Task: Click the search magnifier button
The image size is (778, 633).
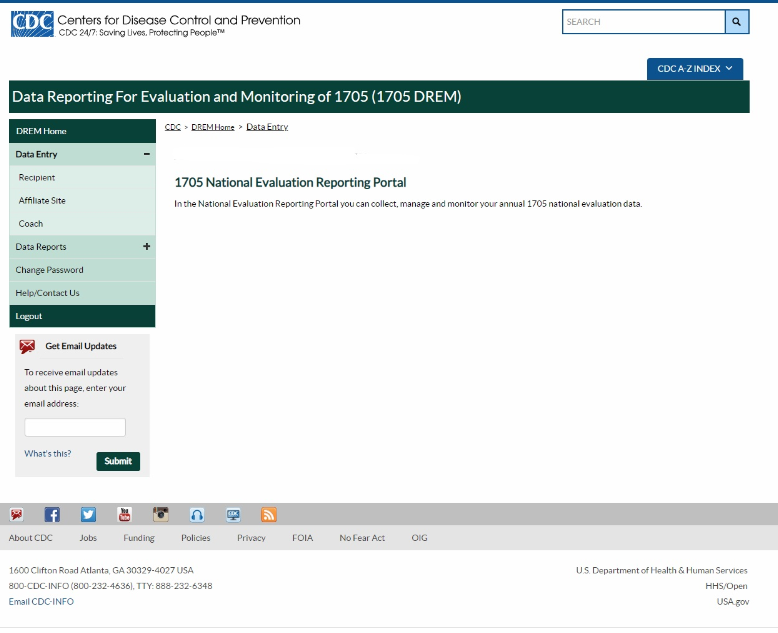Action: coord(737,22)
